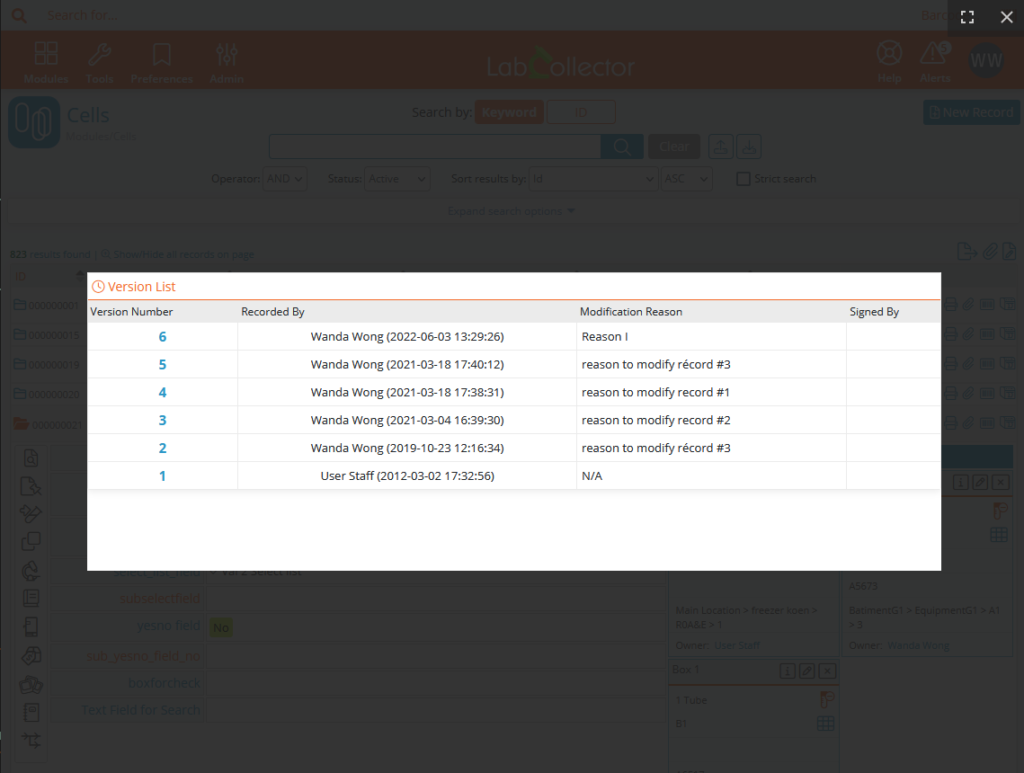The image size is (1024, 773).
Task: Open the Alerts warning menu
Action: [x=935, y=62]
